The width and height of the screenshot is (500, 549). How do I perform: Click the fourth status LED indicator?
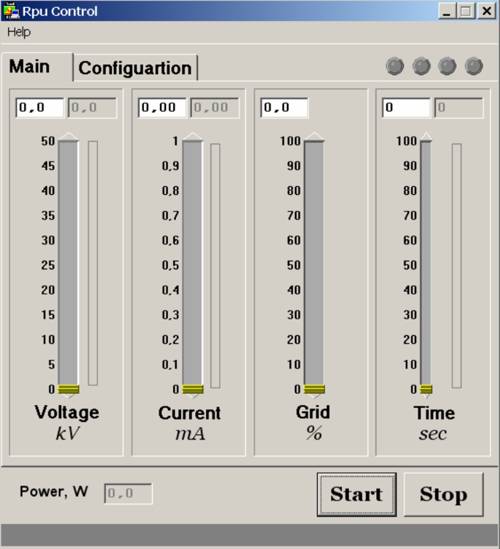pos(474,66)
